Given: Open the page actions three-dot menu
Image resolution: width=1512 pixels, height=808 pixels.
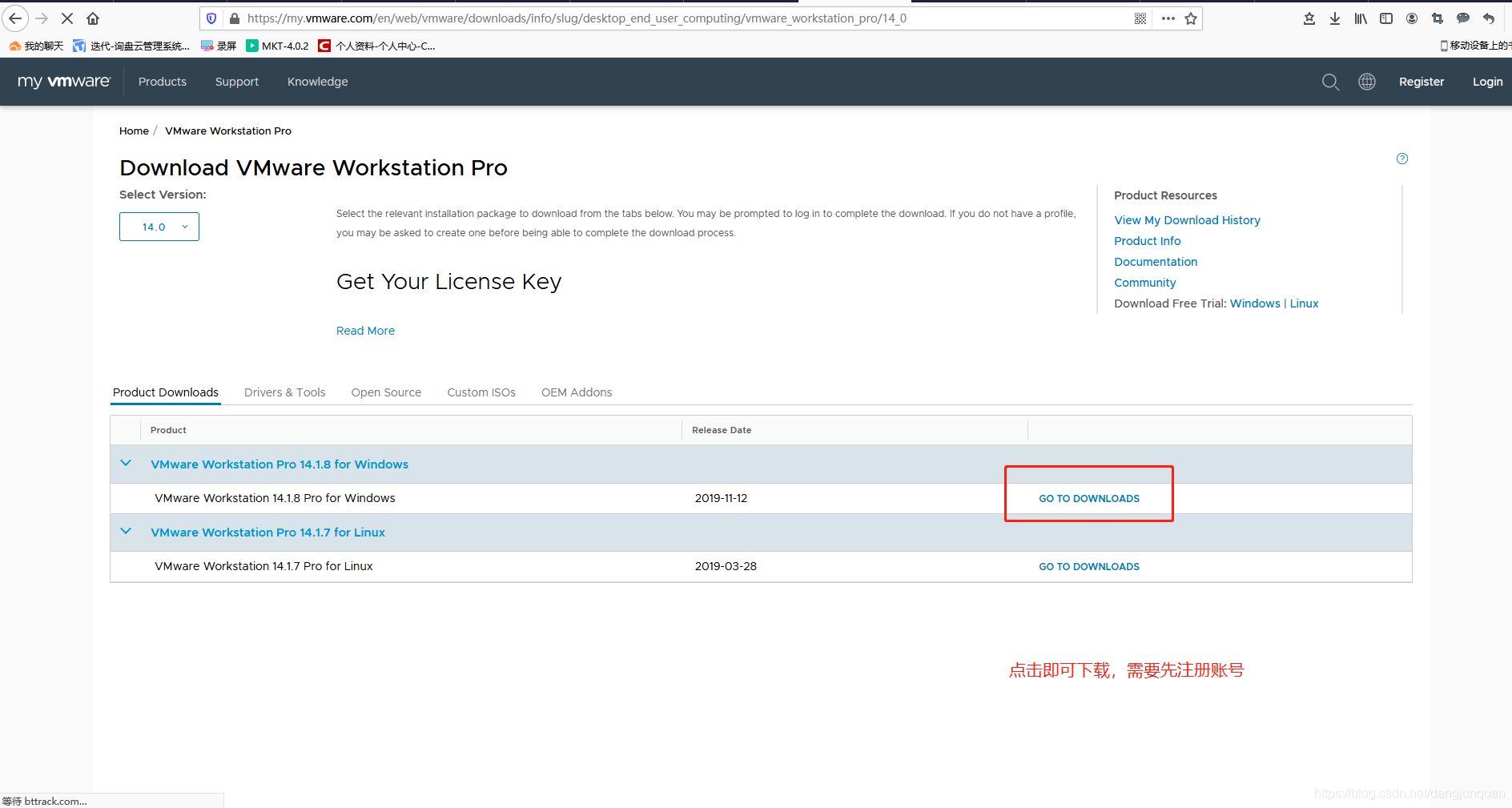Looking at the screenshot, I should [x=1168, y=18].
